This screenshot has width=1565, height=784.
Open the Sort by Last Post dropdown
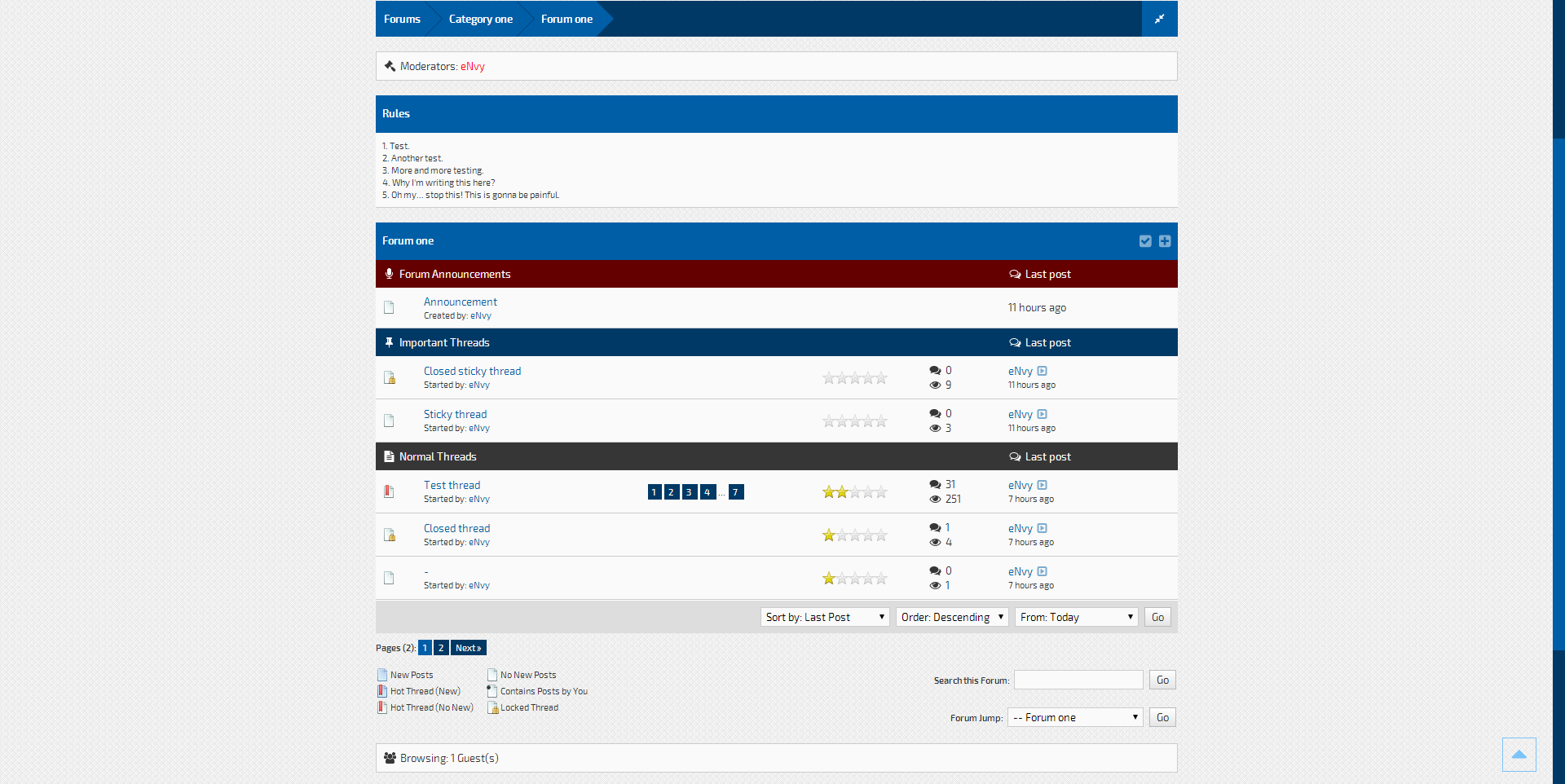tap(824, 617)
